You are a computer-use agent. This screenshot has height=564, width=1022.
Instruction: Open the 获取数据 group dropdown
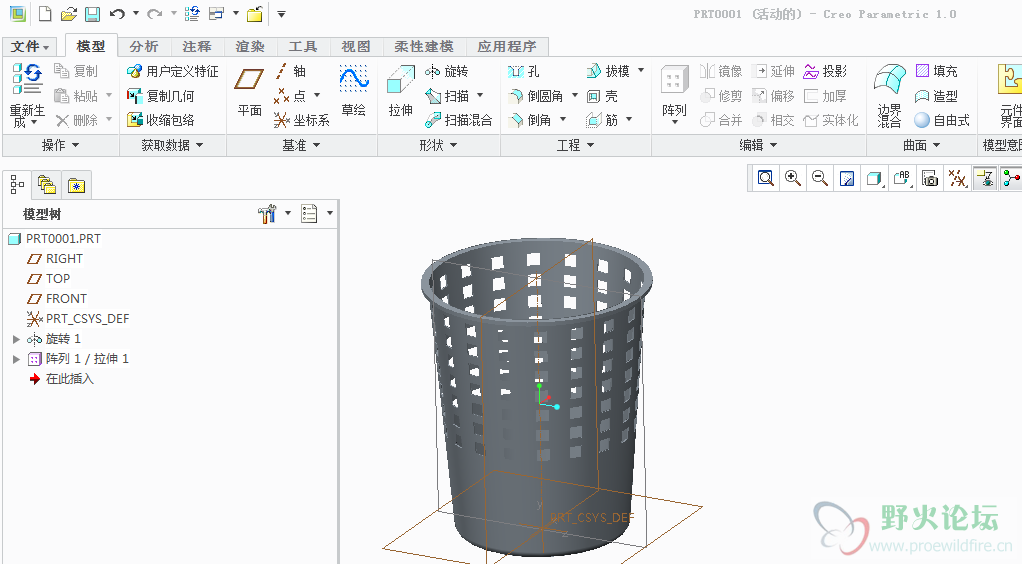[x=172, y=145]
